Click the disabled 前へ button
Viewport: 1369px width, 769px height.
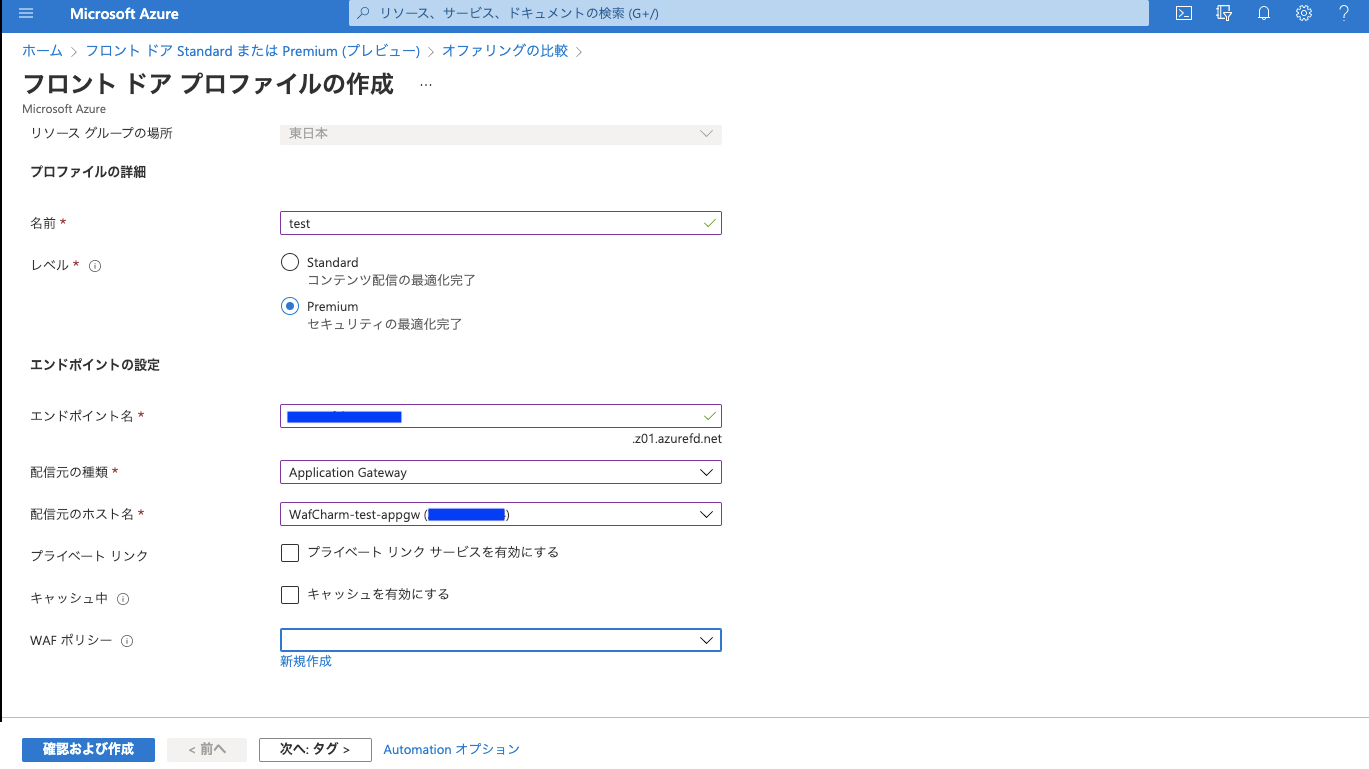207,750
